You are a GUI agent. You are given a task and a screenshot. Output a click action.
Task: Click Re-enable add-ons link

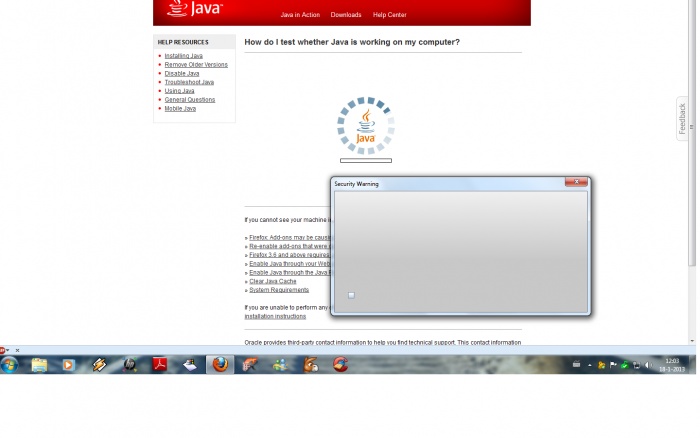[289, 246]
